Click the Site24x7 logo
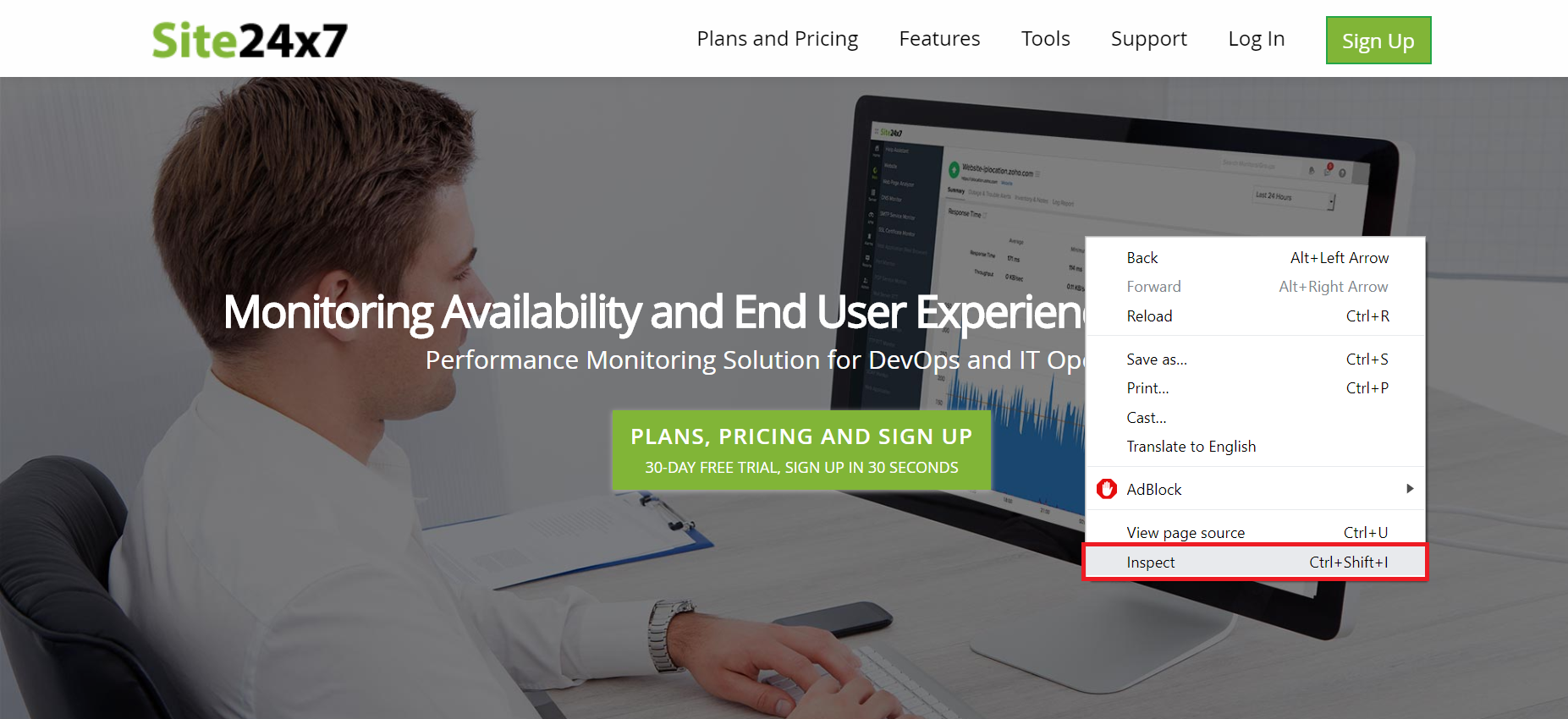 coord(250,40)
